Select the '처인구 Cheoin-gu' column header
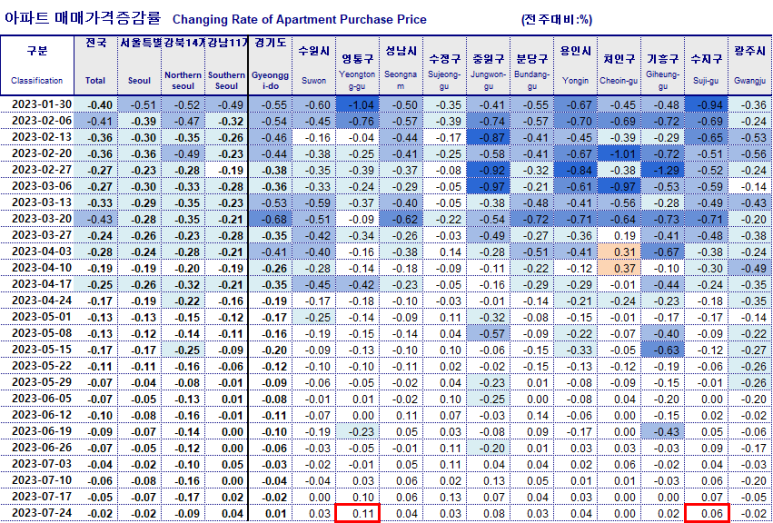 [x=619, y=65]
